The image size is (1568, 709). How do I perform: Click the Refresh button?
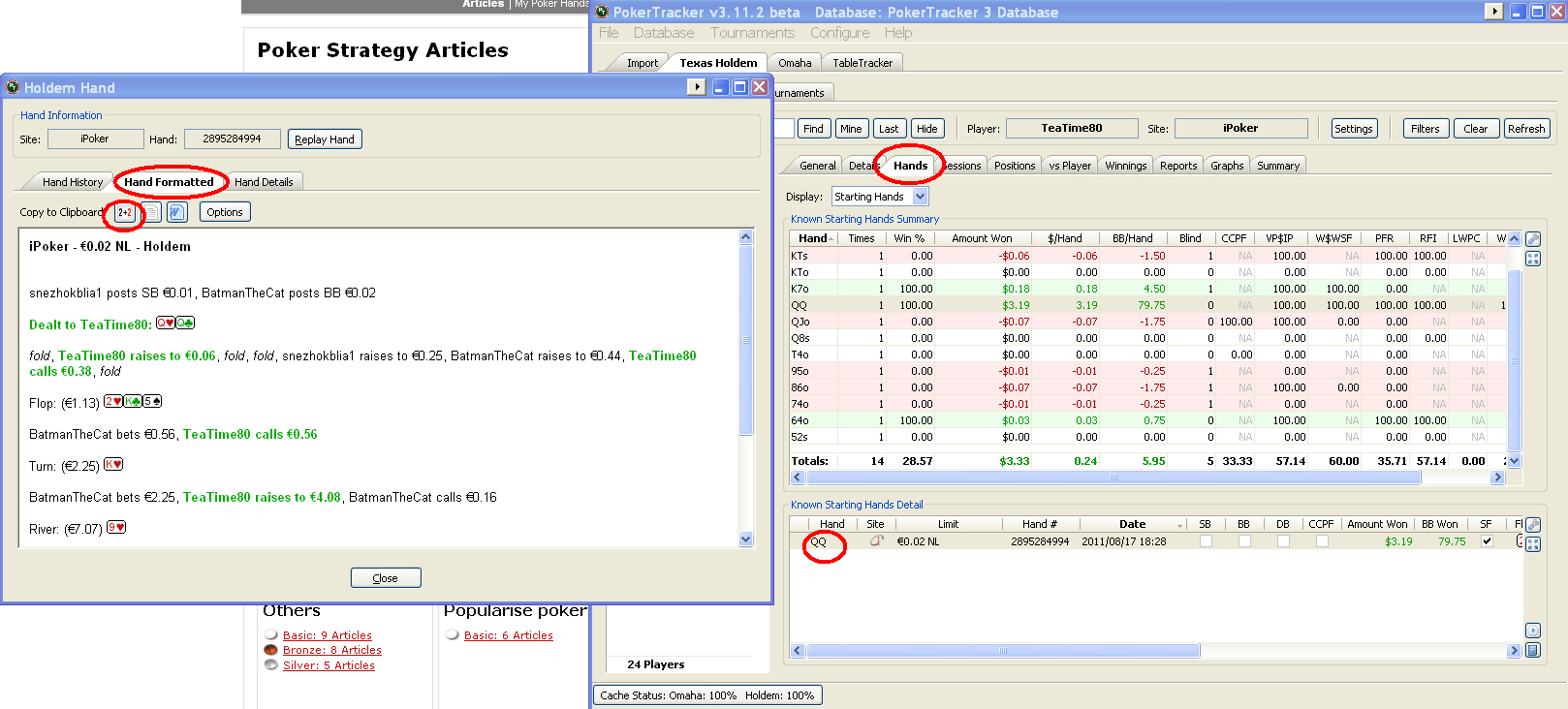[1526, 129]
